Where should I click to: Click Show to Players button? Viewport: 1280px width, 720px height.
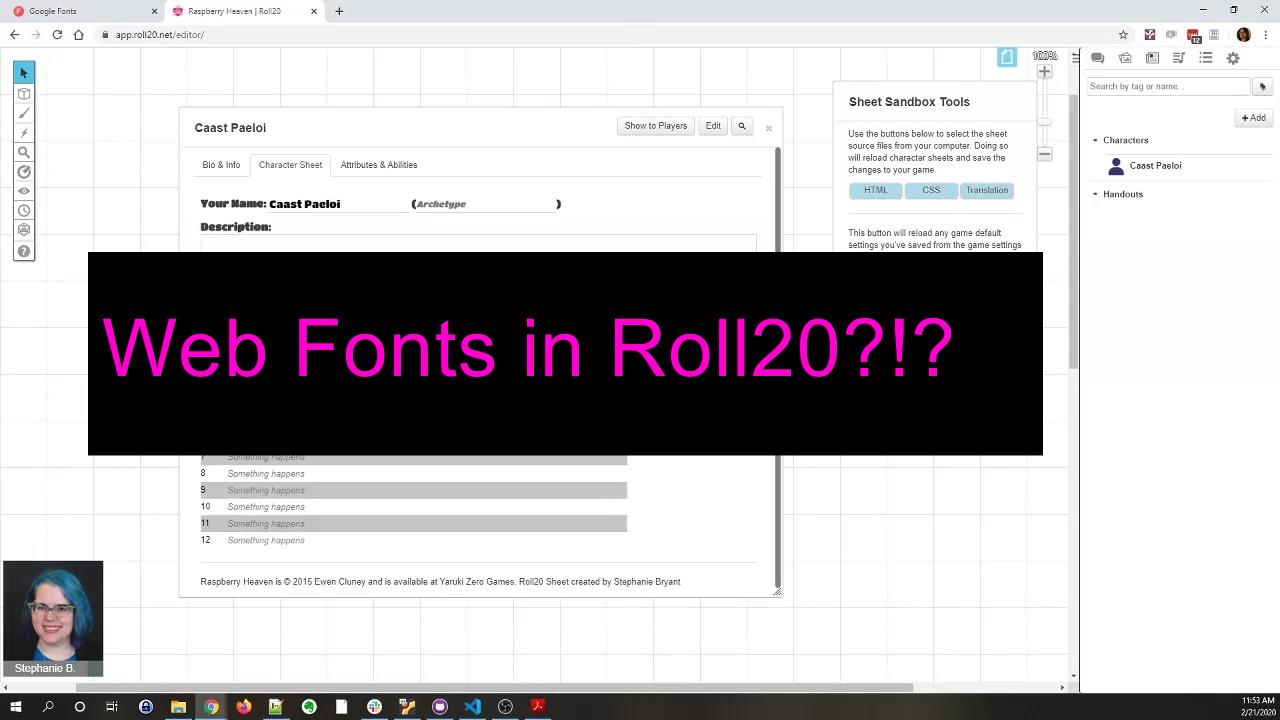[x=656, y=126]
